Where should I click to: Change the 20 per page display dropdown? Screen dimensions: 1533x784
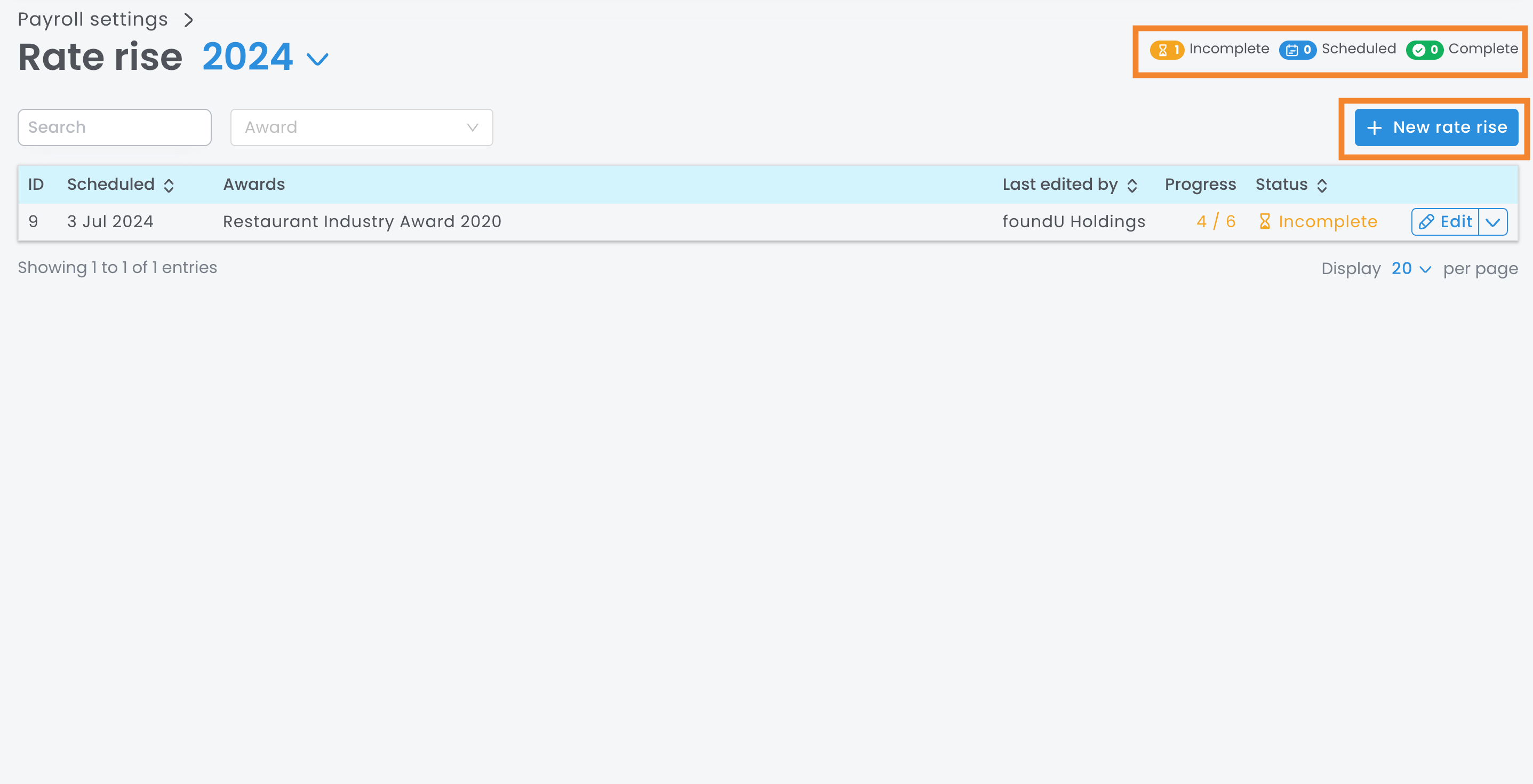tap(1411, 269)
